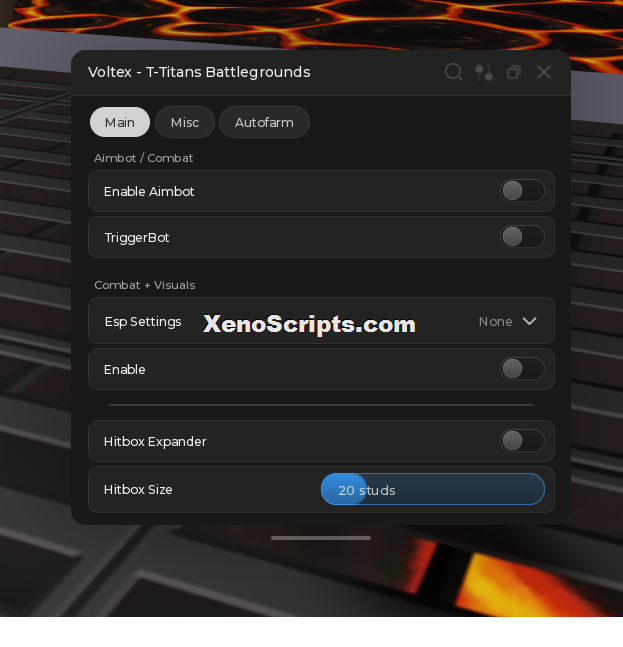The width and height of the screenshot is (623, 647).
Task: Click the drag handle bar below window
Action: [321, 538]
